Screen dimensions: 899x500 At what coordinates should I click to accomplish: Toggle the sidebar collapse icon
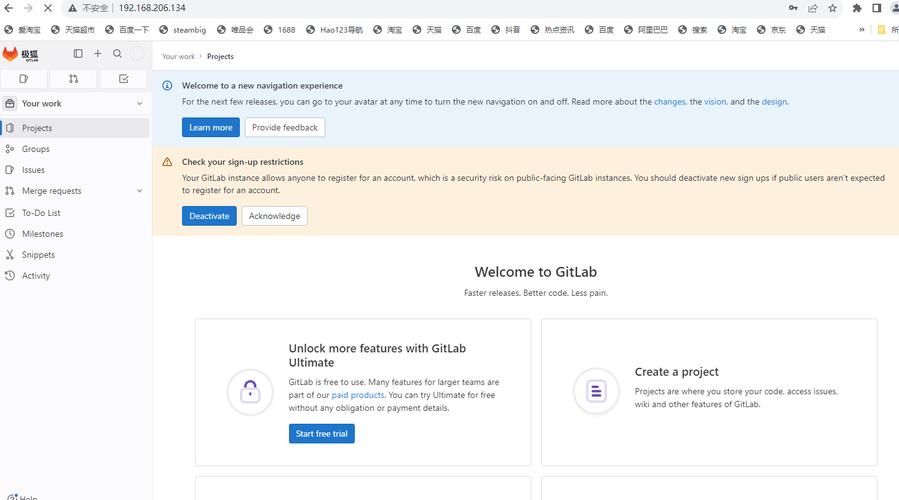(x=78, y=53)
